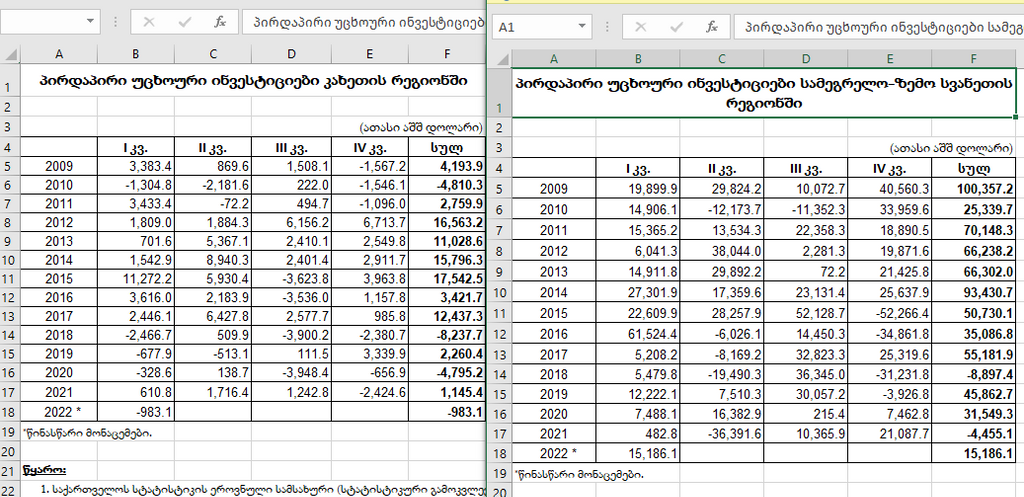Click year cell 2022 * in left table
This screenshot has width=1024, height=497.
(x=59, y=413)
